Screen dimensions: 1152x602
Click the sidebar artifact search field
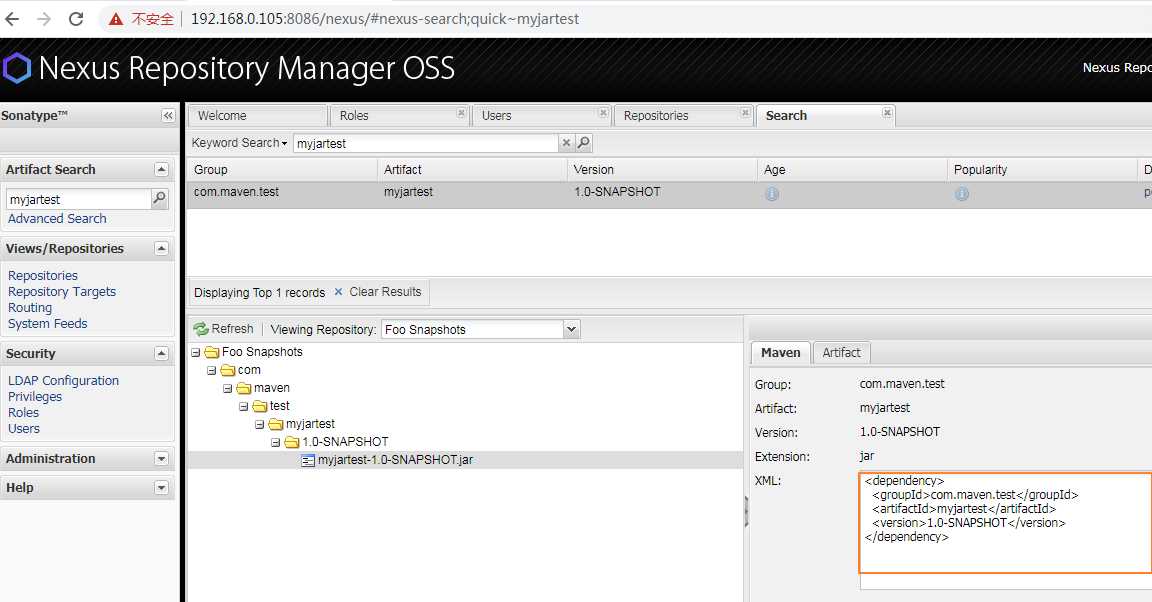(79, 199)
